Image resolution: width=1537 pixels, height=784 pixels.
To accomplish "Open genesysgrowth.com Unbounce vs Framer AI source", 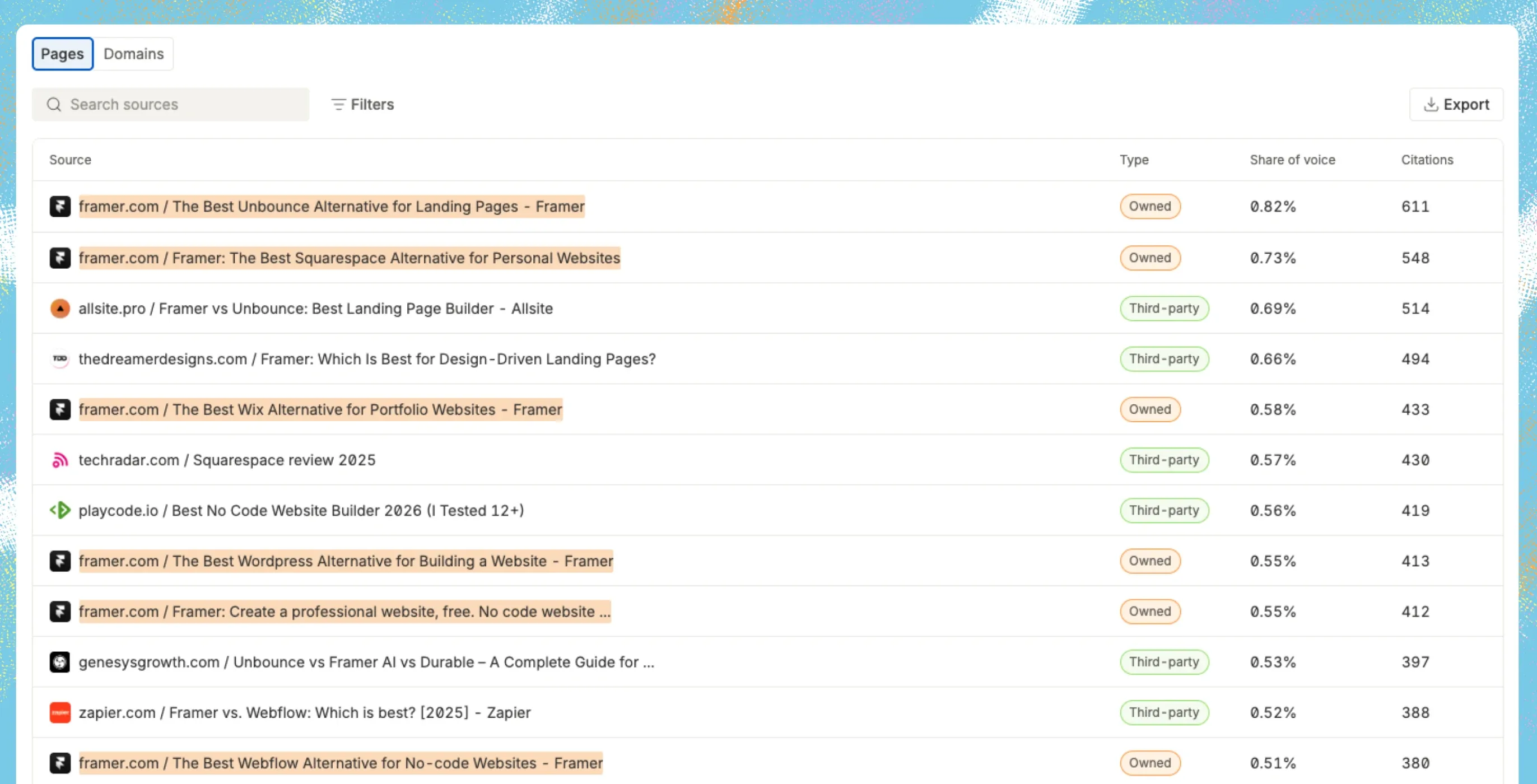I will 366,662.
